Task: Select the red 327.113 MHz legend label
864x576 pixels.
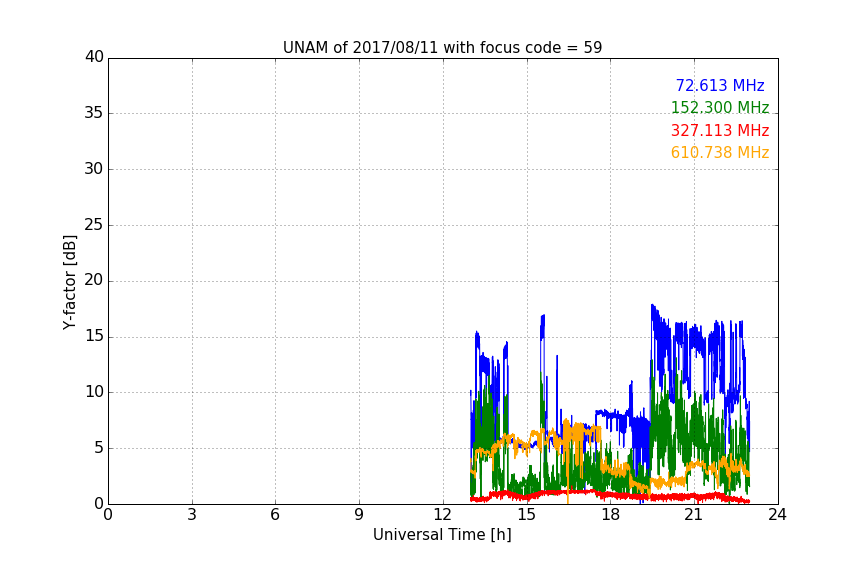Action: pos(720,131)
